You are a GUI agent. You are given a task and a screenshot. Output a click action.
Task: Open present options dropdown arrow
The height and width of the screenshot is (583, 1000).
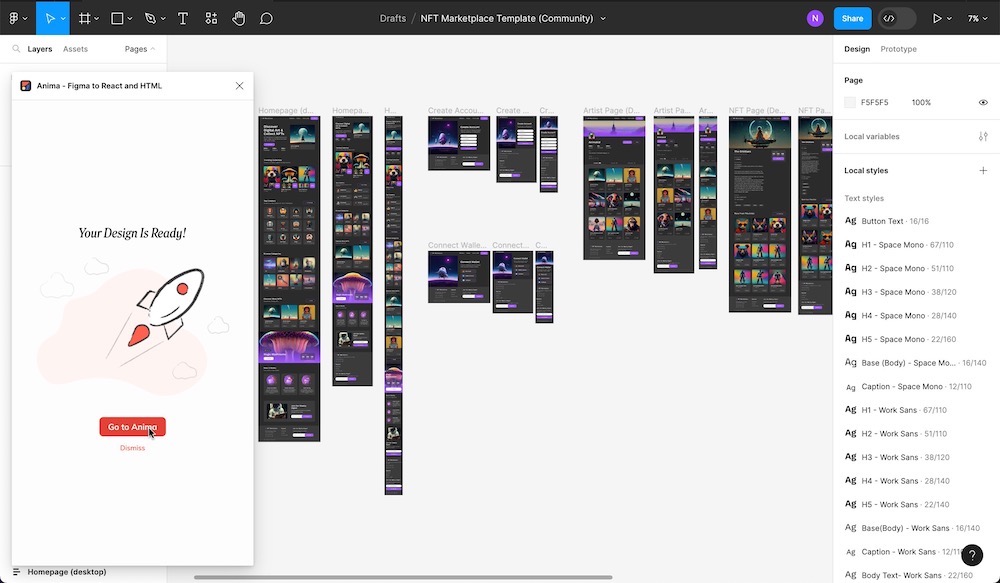[x=949, y=18]
